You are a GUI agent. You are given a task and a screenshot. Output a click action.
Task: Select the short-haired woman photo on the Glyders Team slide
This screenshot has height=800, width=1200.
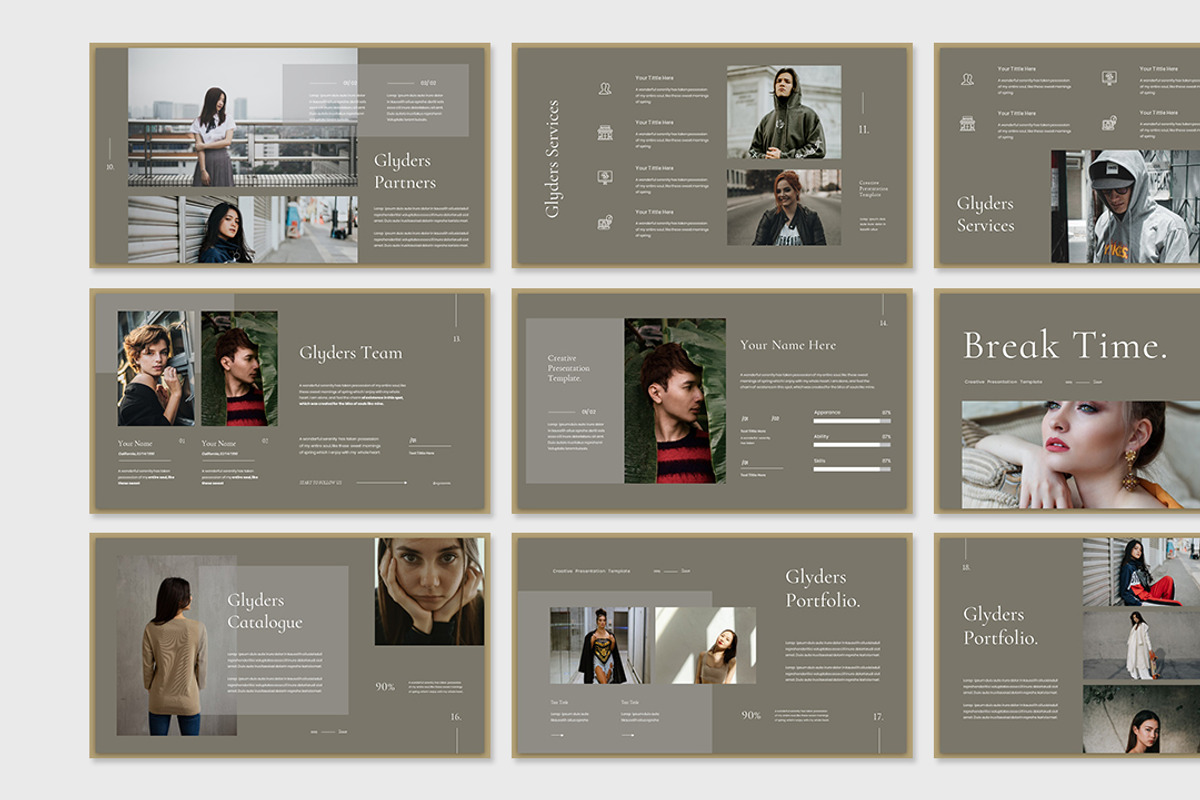156,368
